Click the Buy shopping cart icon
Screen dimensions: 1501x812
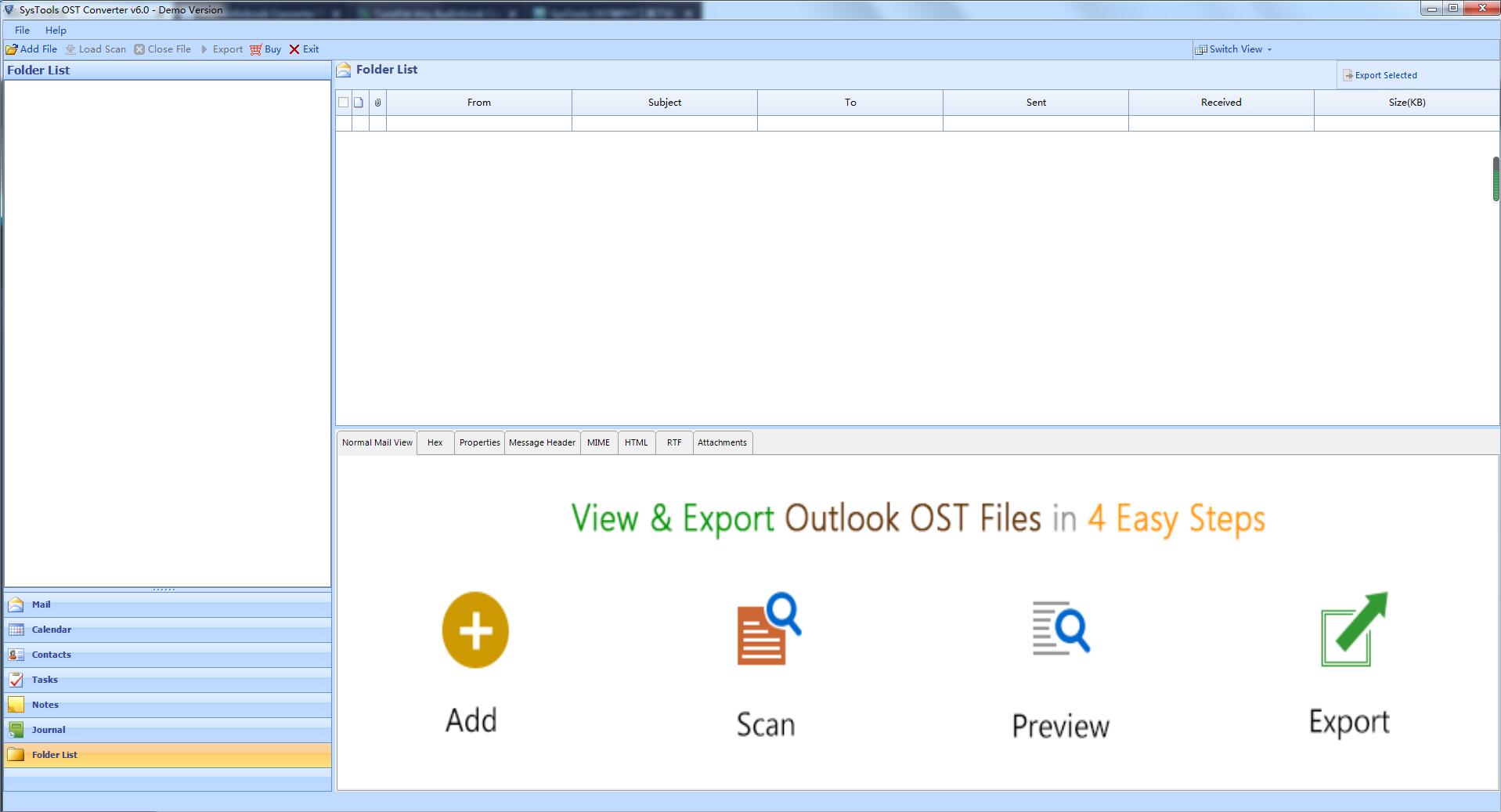(x=256, y=49)
